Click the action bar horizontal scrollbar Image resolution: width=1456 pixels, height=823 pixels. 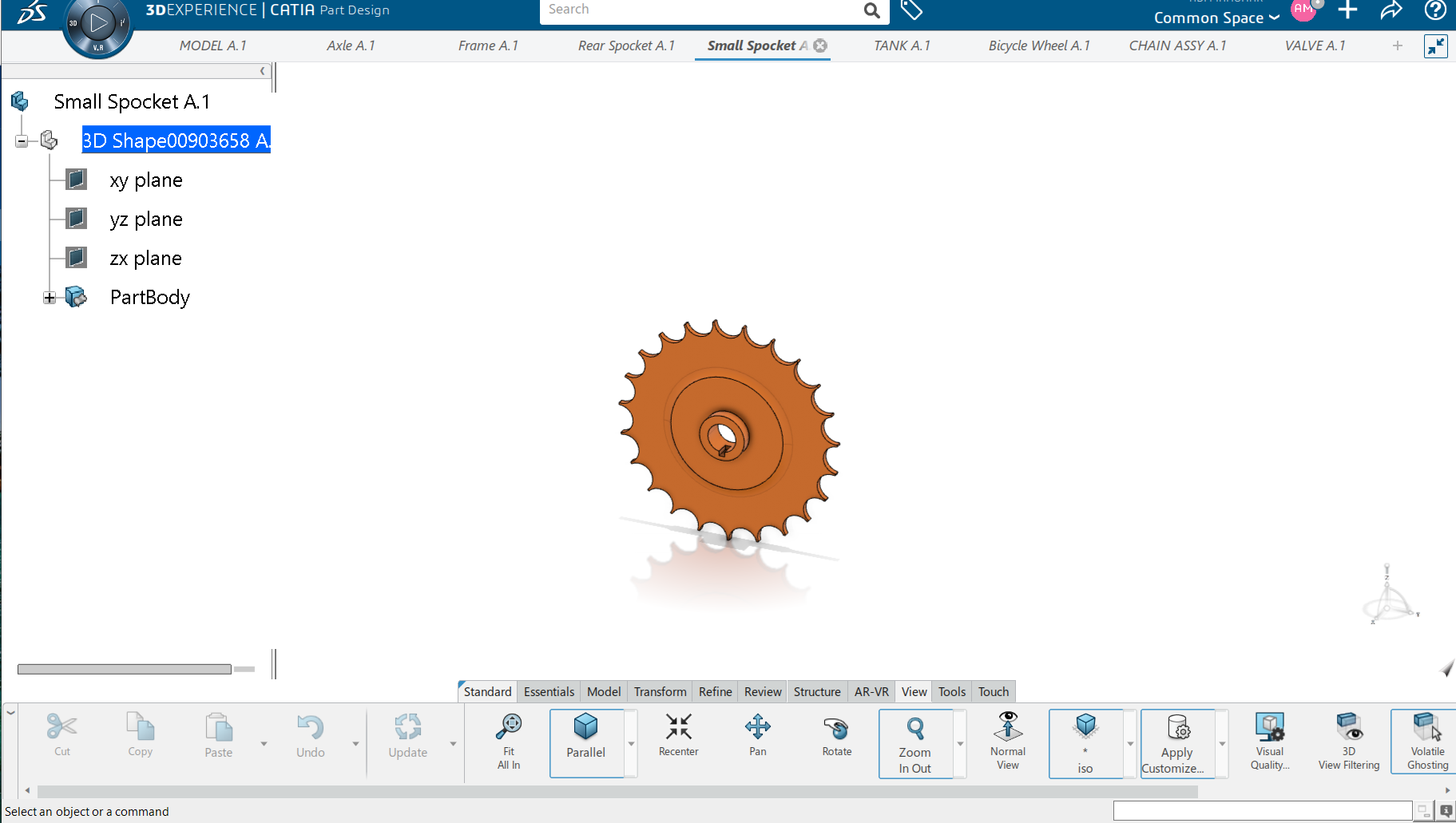(617, 791)
